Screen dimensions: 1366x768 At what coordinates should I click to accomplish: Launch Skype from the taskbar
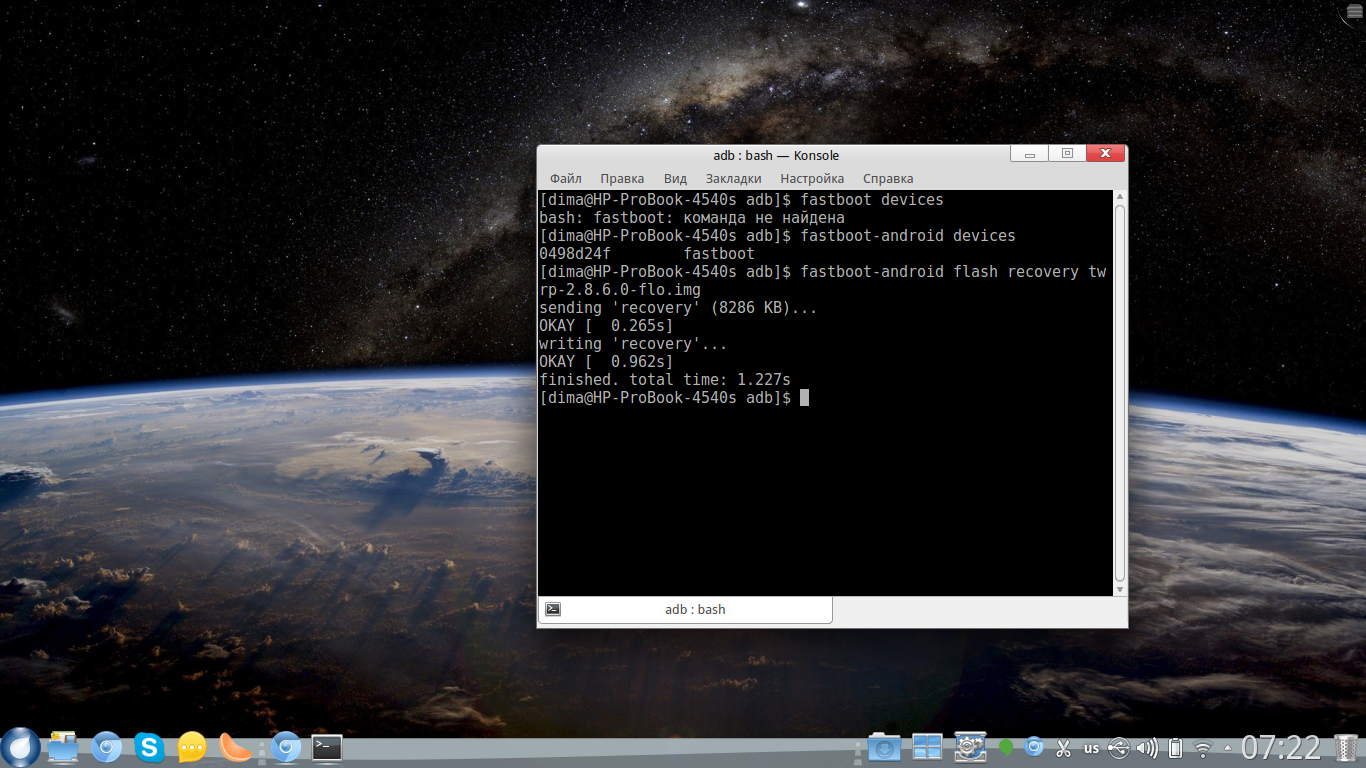149,747
